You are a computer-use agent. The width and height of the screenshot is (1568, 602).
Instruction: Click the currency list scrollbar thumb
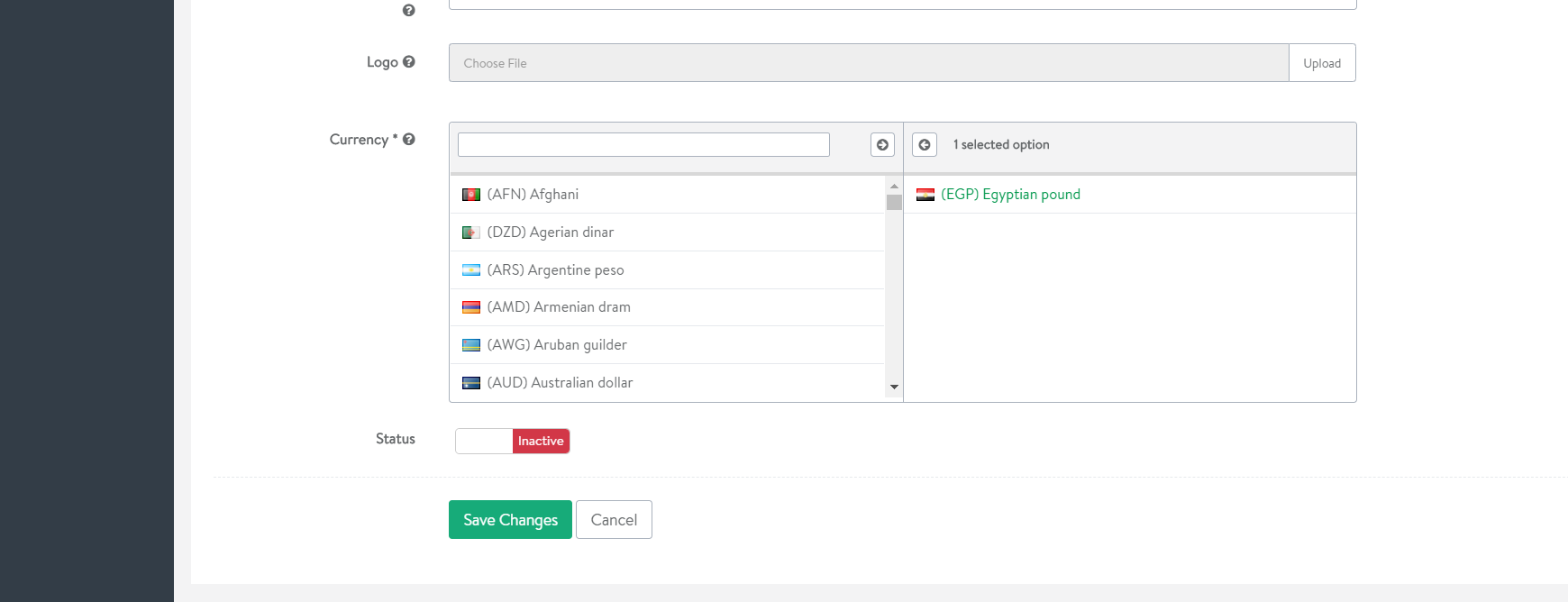pyautogui.click(x=894, y=202)
